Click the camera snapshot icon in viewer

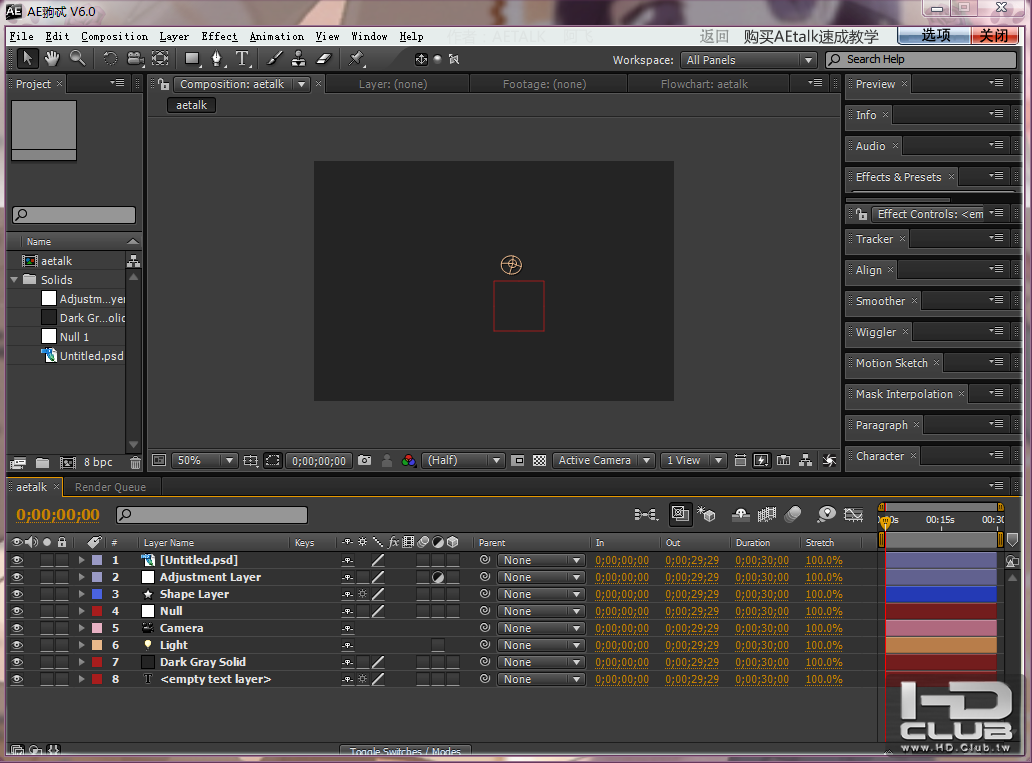(x=365, y=461)
